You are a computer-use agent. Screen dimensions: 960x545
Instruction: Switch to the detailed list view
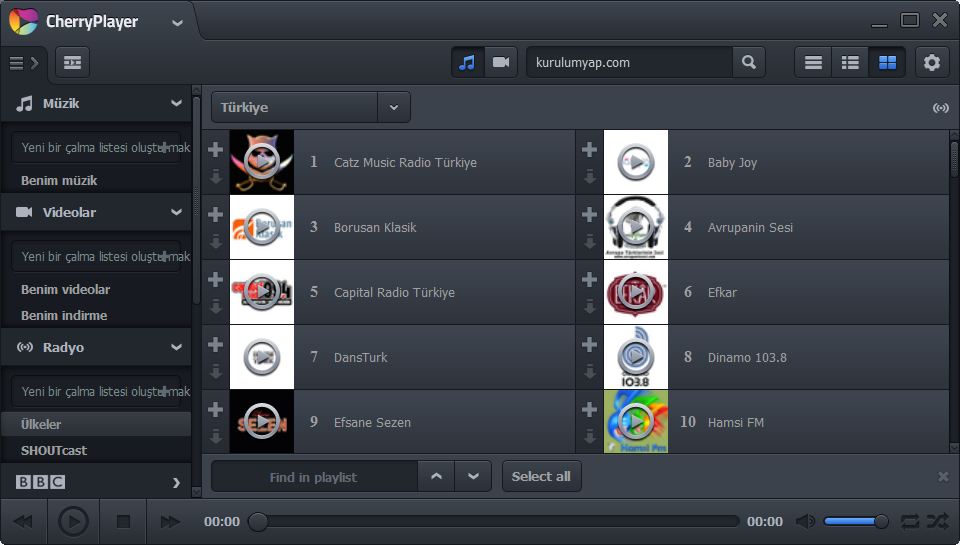[850, 62]
